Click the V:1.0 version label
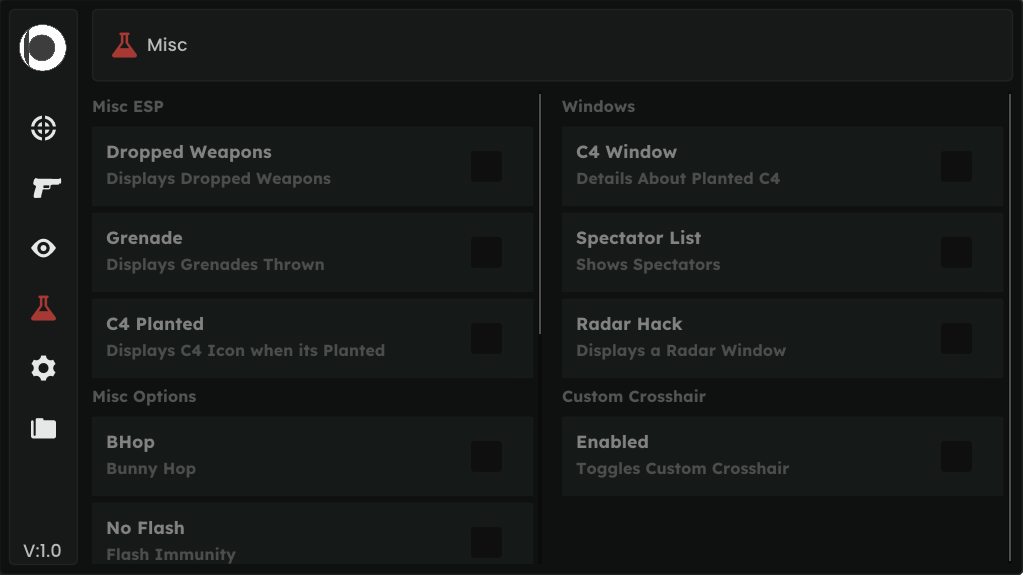Viewport: 1023px width, 575px height. (43, 551)
